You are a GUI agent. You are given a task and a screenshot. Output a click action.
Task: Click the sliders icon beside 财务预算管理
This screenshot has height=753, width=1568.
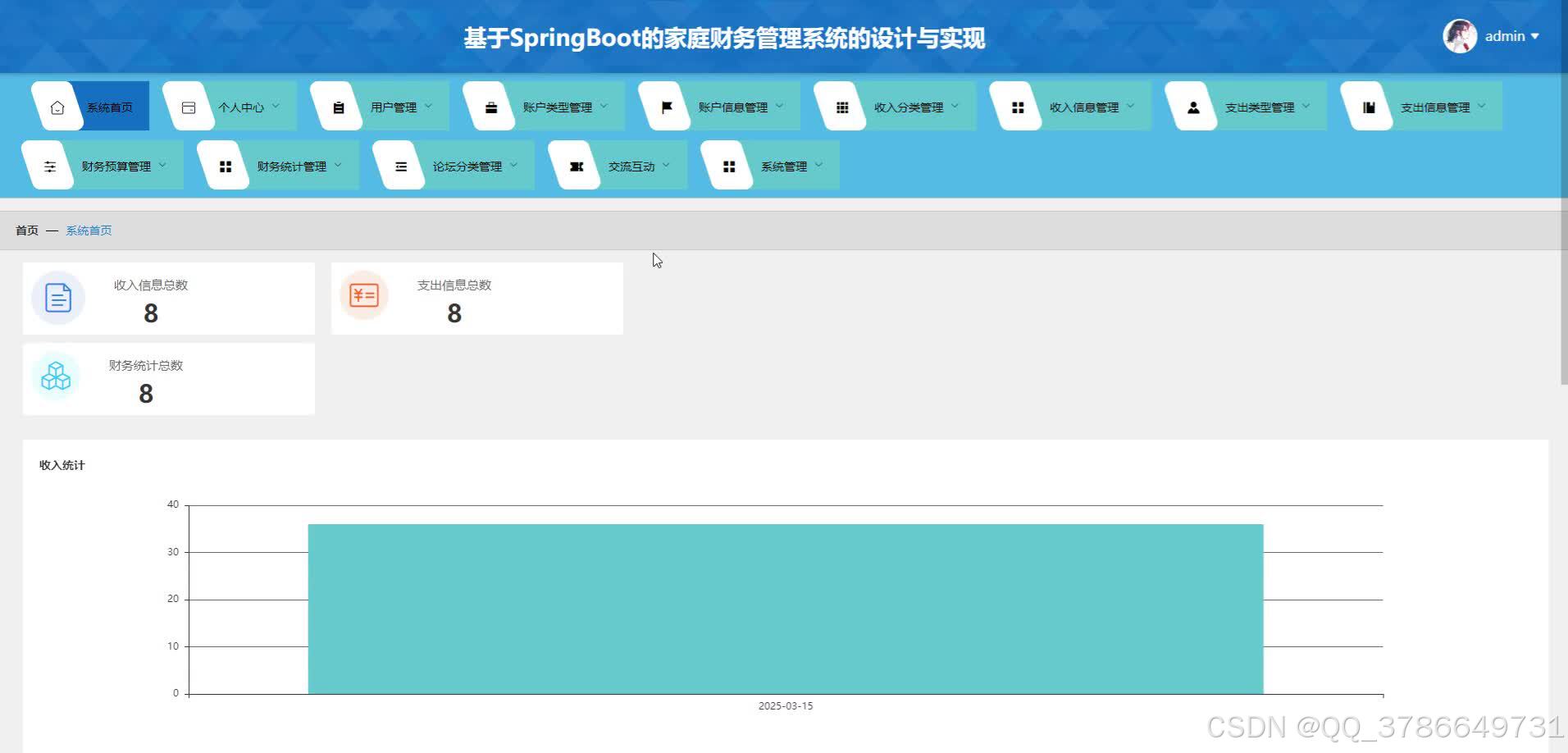(x=50, y=165)
